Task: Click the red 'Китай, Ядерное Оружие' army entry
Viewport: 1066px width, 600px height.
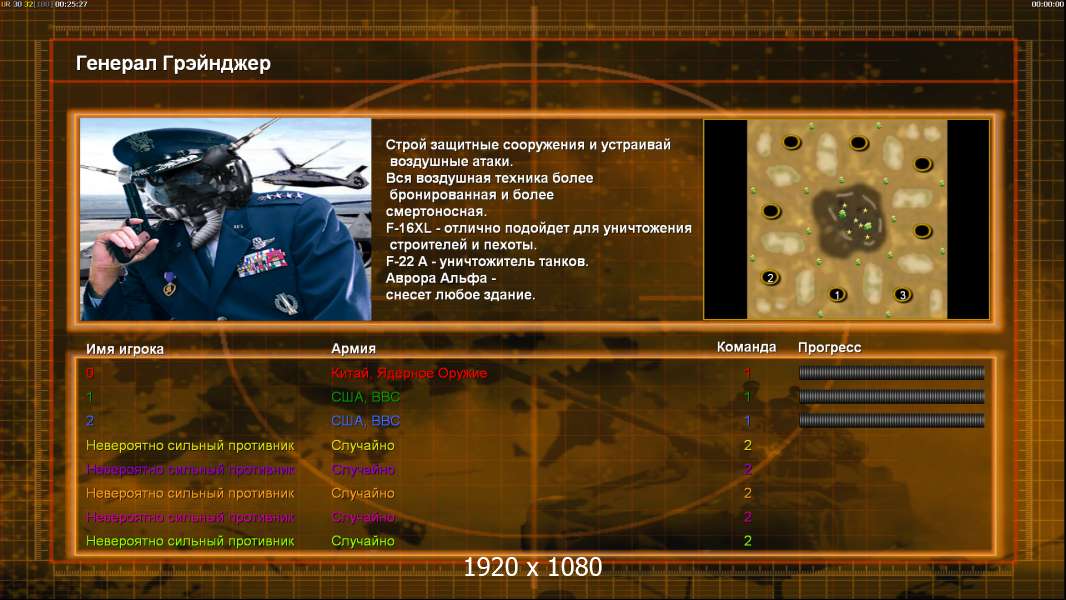Action: pyautogui.click(x=409, y=372)
